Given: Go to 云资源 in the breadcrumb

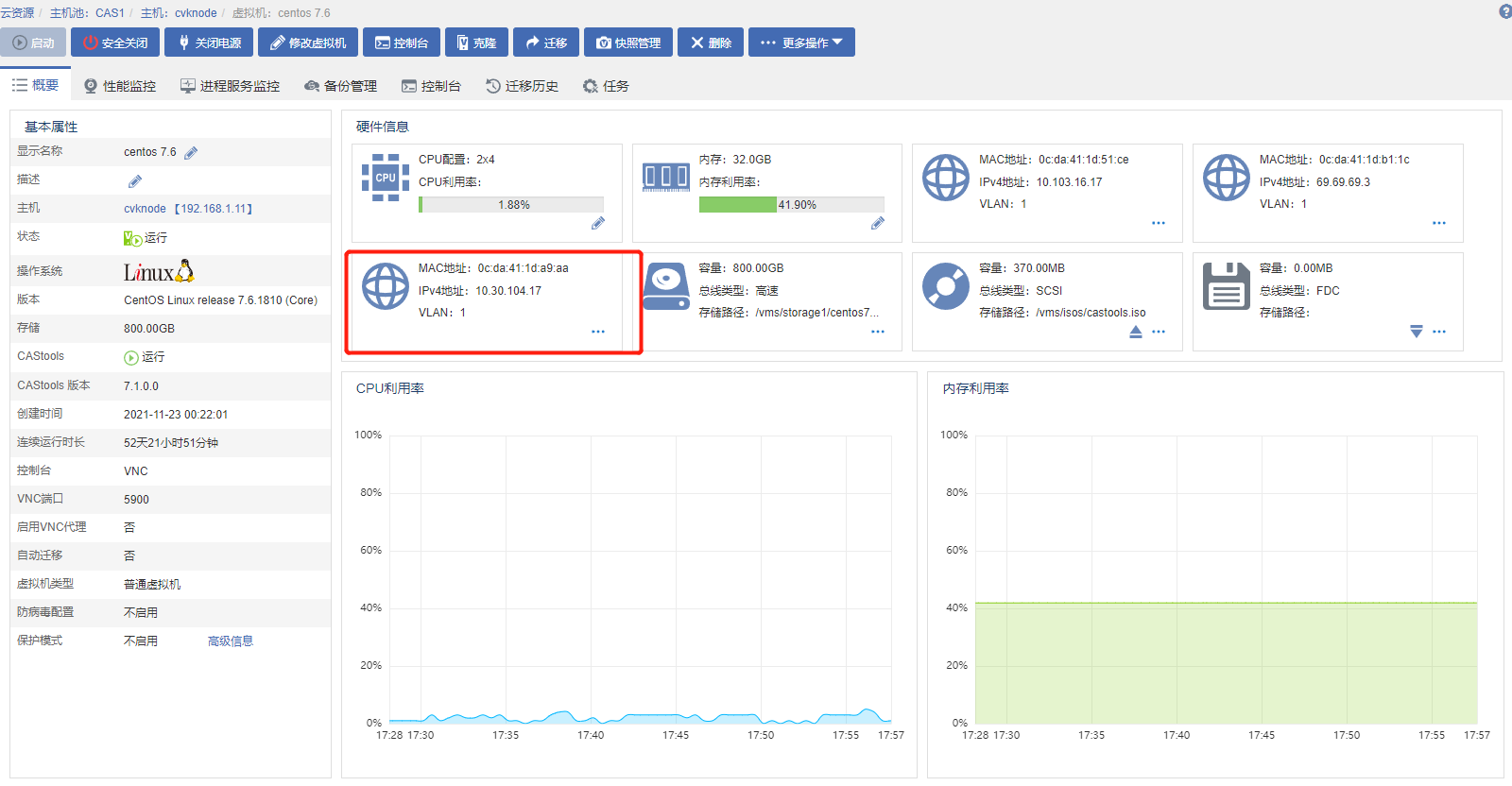Looking at the screenshot, I should 17,13.
